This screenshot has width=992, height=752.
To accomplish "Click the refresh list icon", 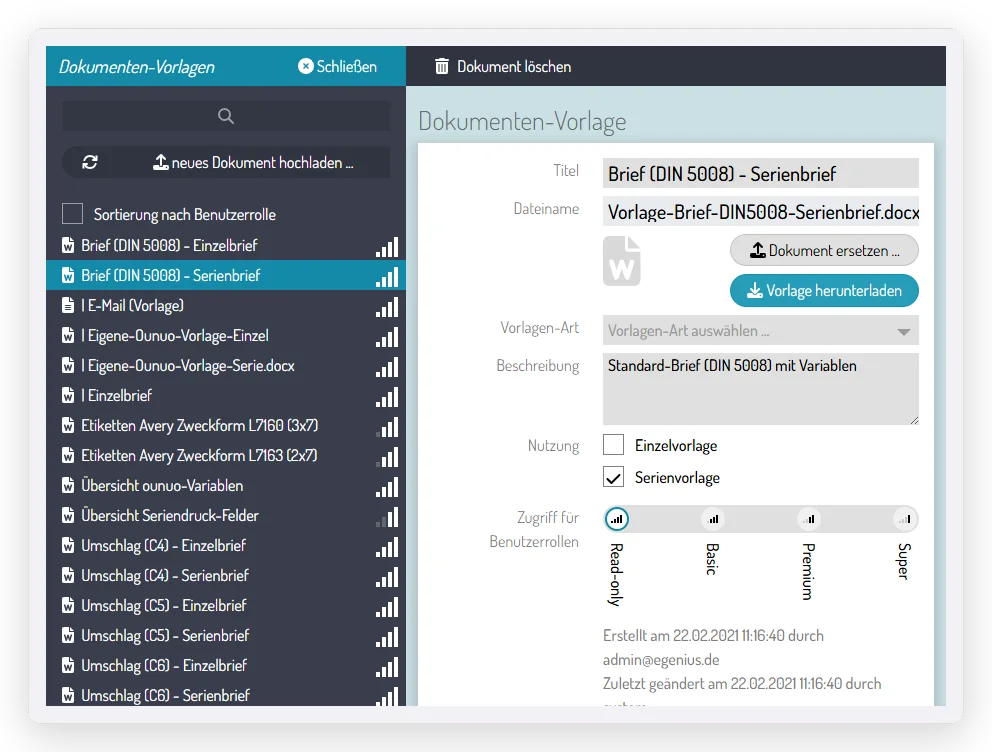I will (x=90, y=163).
